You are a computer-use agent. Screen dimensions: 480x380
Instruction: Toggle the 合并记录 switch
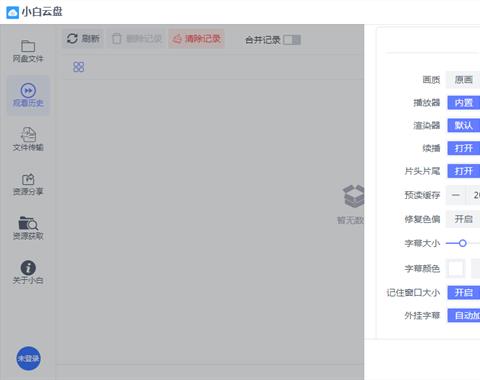[292, 40]
